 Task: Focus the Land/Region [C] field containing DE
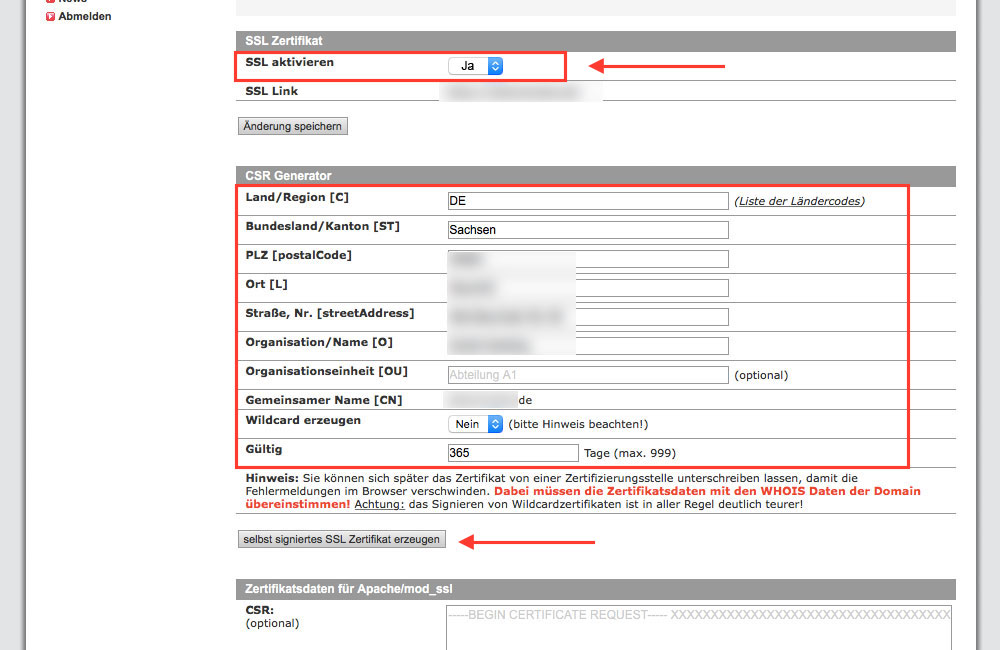coord(588,201)
